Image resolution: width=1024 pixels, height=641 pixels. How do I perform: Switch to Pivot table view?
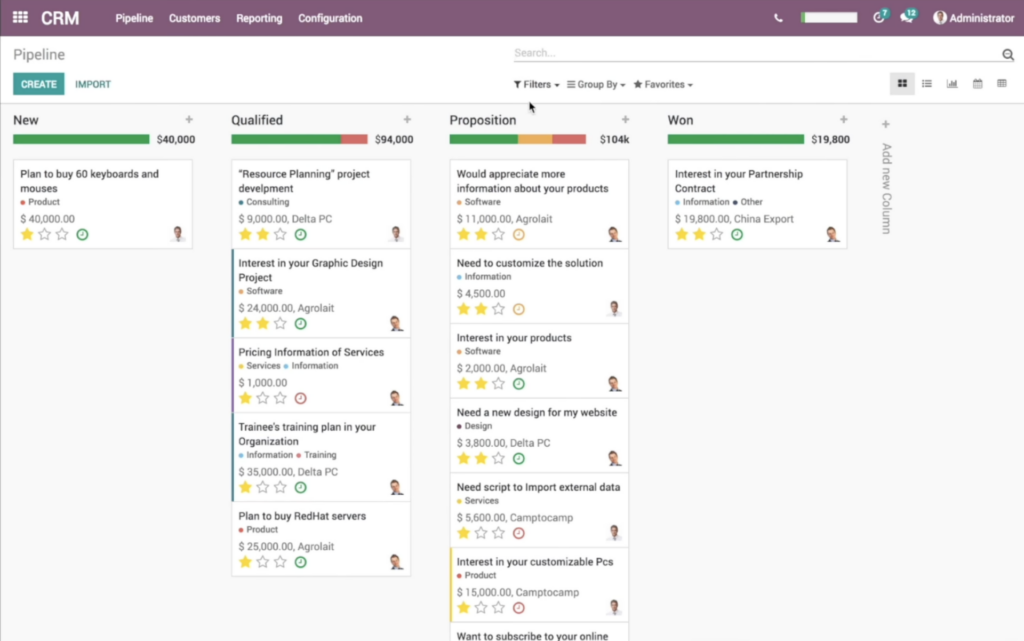click(1002, 84)
